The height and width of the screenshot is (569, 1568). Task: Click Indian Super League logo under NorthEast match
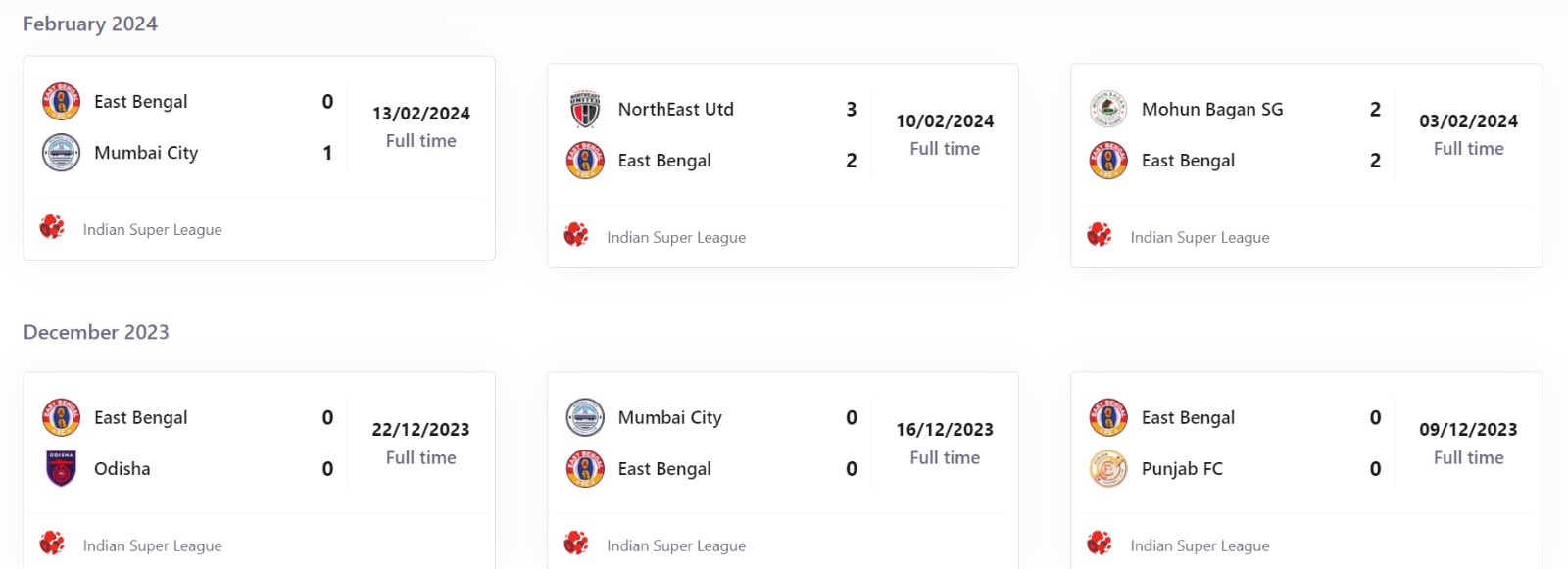pyautogui.click(x=576, y=236)
